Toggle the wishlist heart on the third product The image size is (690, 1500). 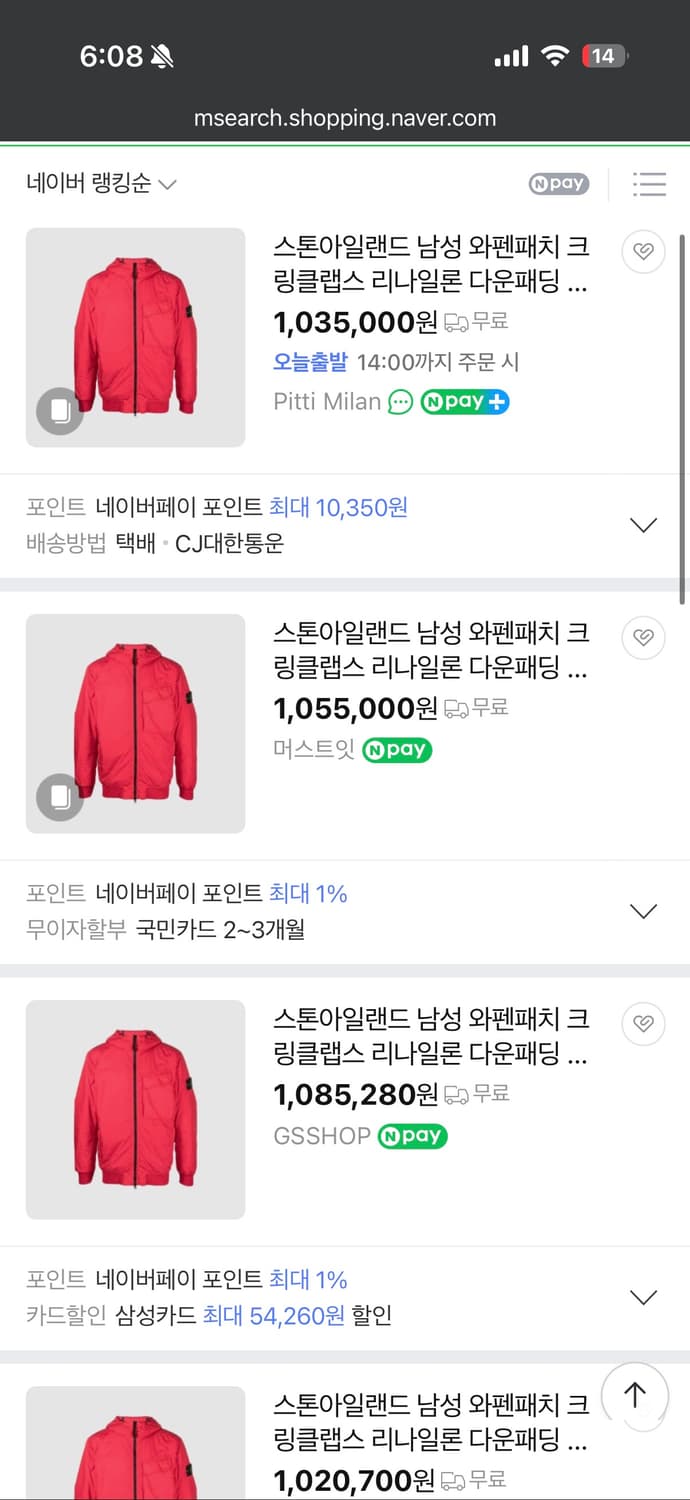click(643, 1024)
